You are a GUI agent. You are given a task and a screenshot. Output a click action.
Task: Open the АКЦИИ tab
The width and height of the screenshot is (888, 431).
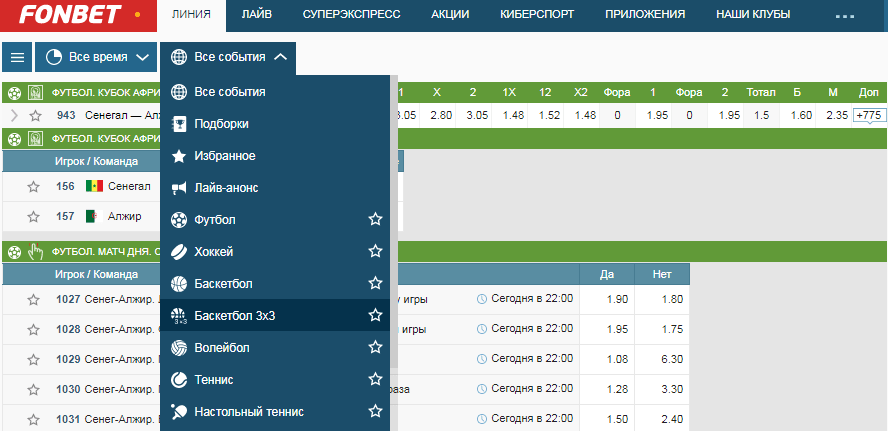click(x=450, y=15)
